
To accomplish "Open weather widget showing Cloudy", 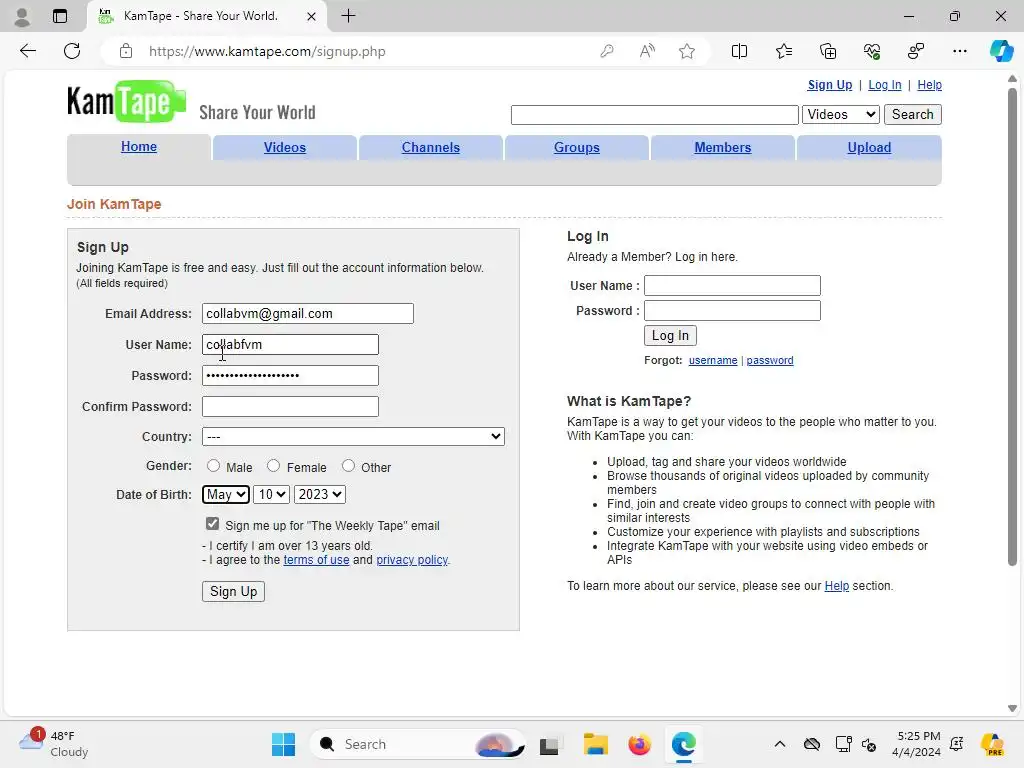I will tap(54, 744).
